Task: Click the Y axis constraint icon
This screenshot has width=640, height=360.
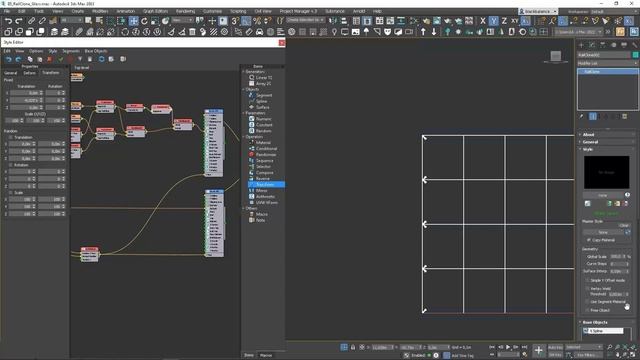Action: 493,20
